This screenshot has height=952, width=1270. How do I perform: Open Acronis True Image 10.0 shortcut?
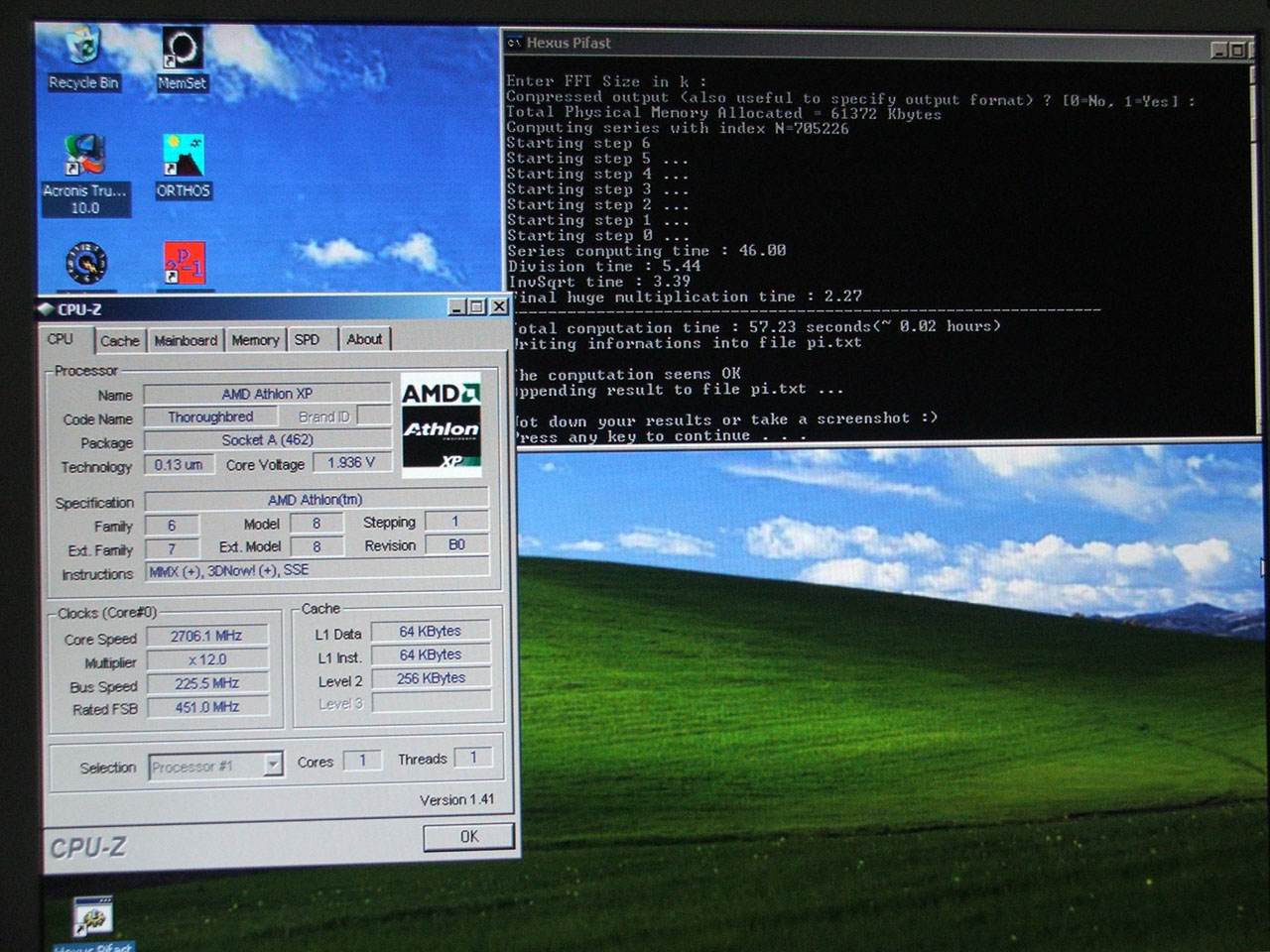84,175
